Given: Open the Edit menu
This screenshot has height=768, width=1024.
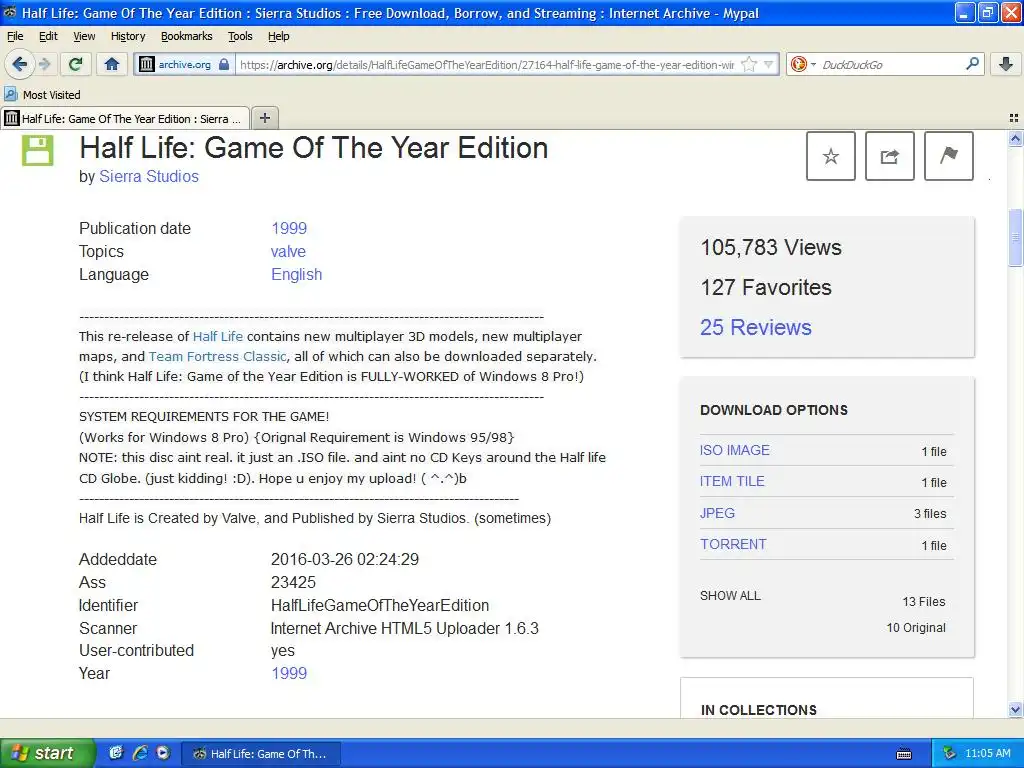Looking at the screenshot, I should [x=48, y=36].
